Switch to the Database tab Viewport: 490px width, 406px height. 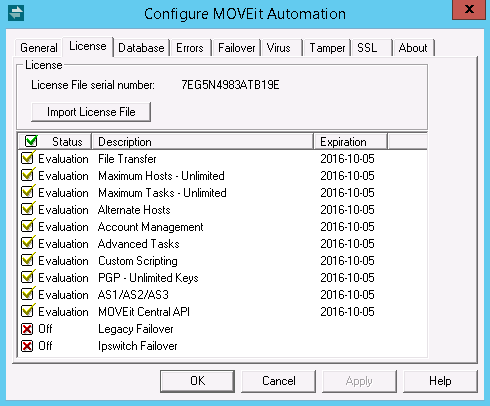(141, 48)
